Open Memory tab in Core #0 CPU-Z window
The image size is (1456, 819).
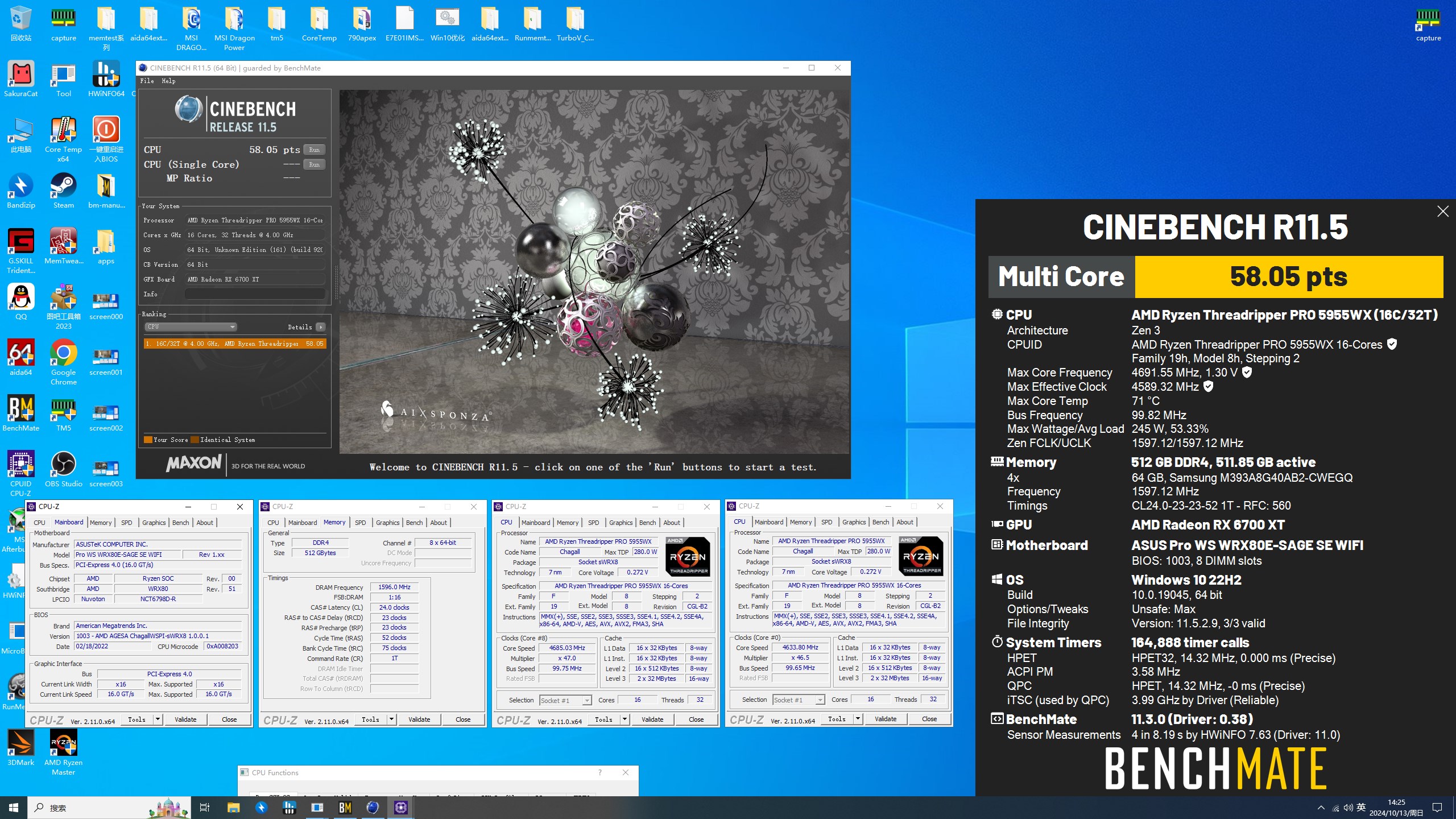pyautogui.click(x=800, y=522)
